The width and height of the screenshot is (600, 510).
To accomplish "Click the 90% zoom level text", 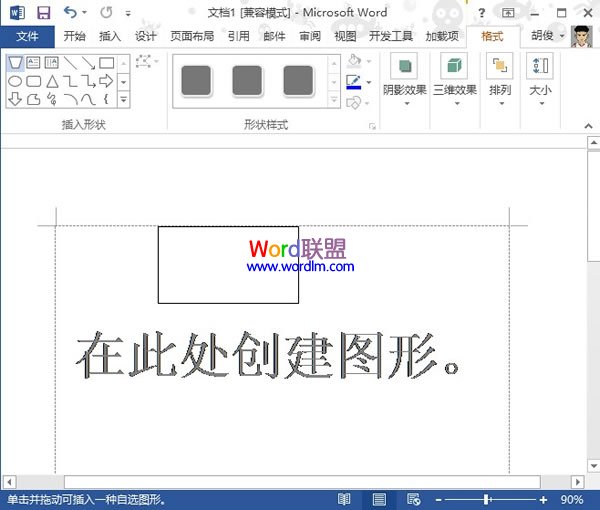I will tap(572, 499).
